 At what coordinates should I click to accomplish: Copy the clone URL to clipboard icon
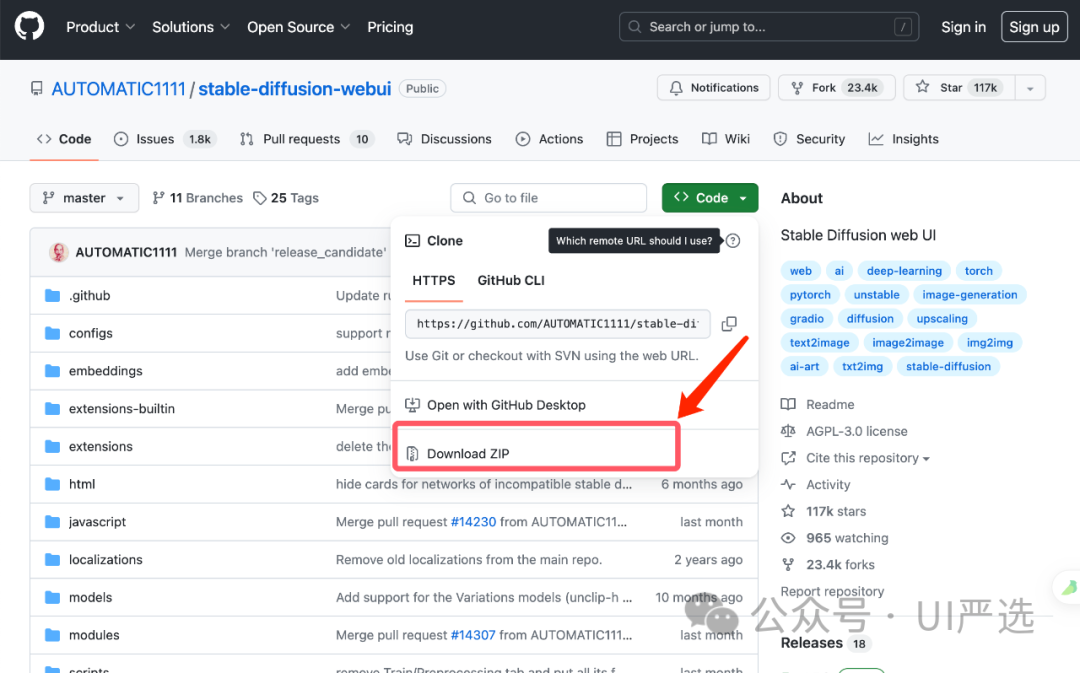coord(729,324)
